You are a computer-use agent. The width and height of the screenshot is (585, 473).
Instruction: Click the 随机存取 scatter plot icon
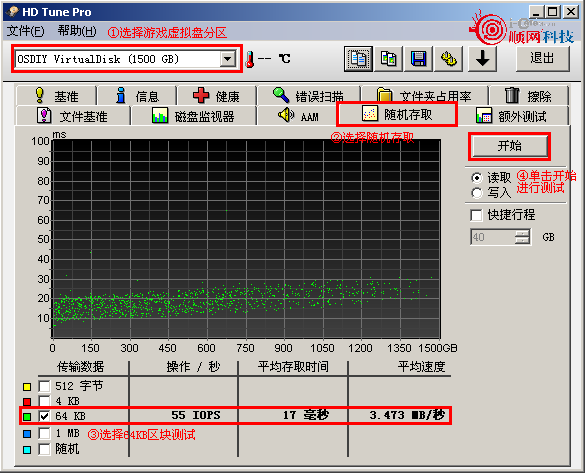click(370, 114)
